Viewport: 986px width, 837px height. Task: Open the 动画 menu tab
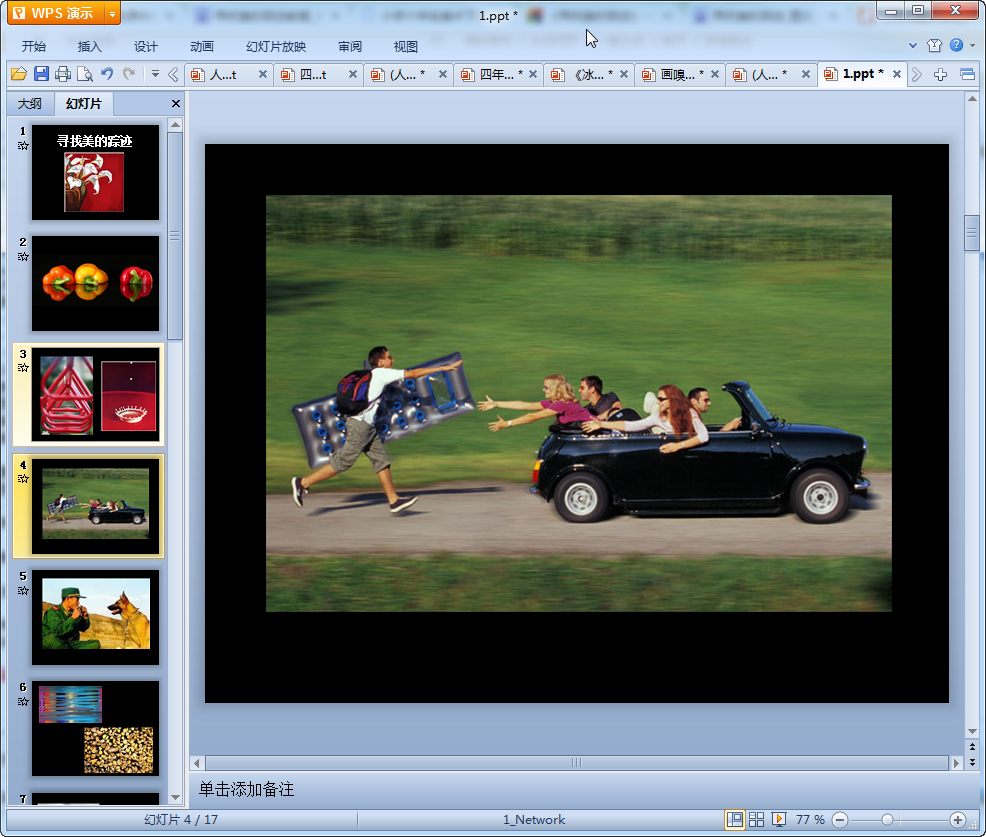202,47
